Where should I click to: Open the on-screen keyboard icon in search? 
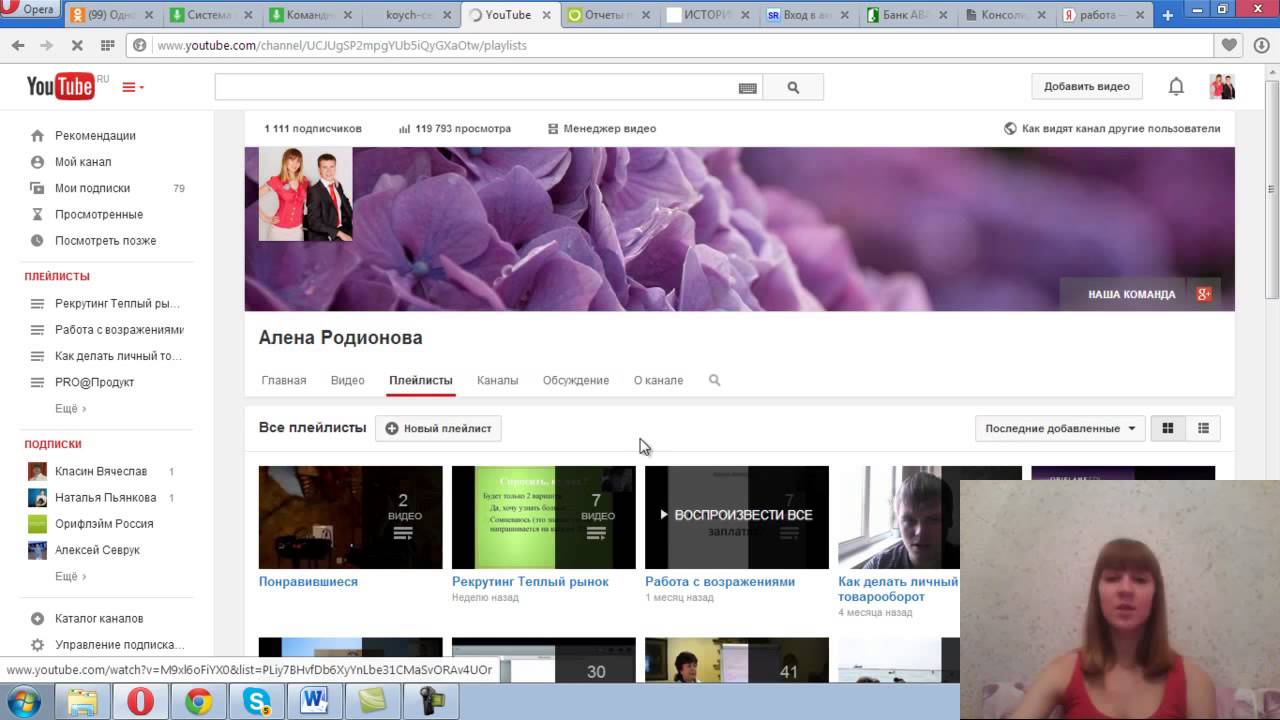(x=747, y=88)
